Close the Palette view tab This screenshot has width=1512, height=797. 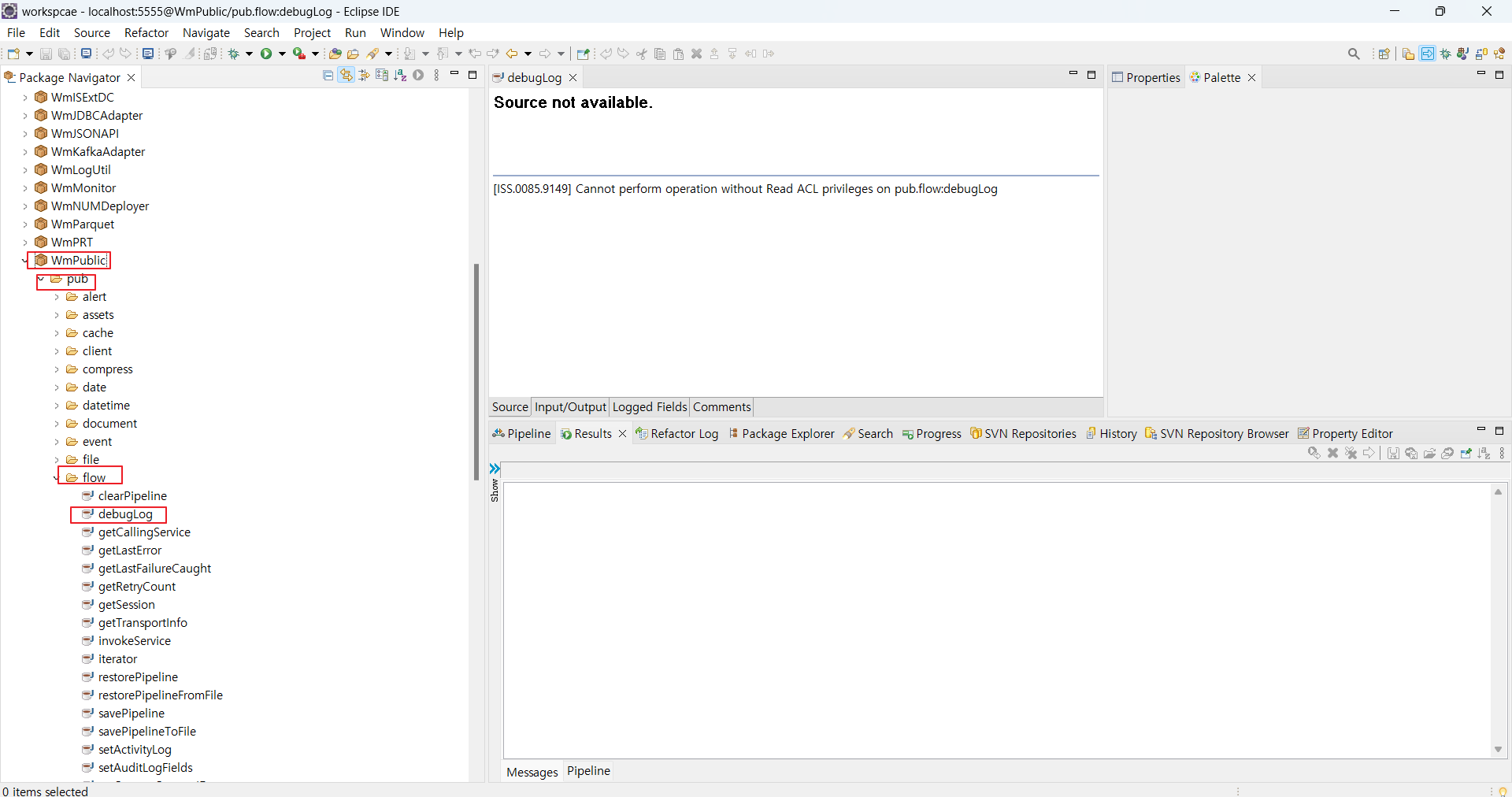click(1251, 77)
